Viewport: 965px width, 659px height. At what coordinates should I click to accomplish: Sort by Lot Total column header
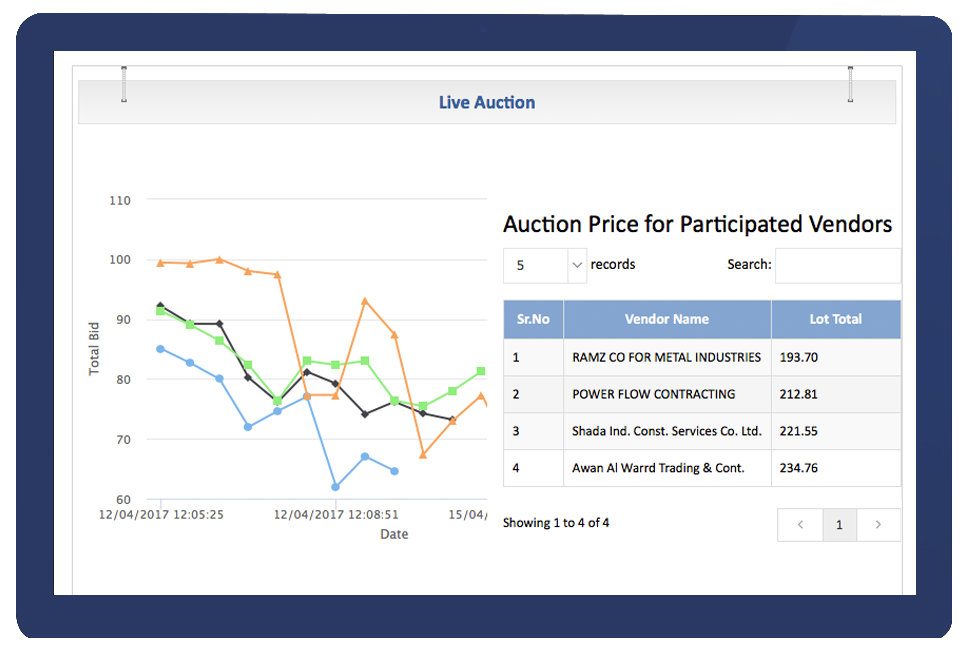pos(835,319)
